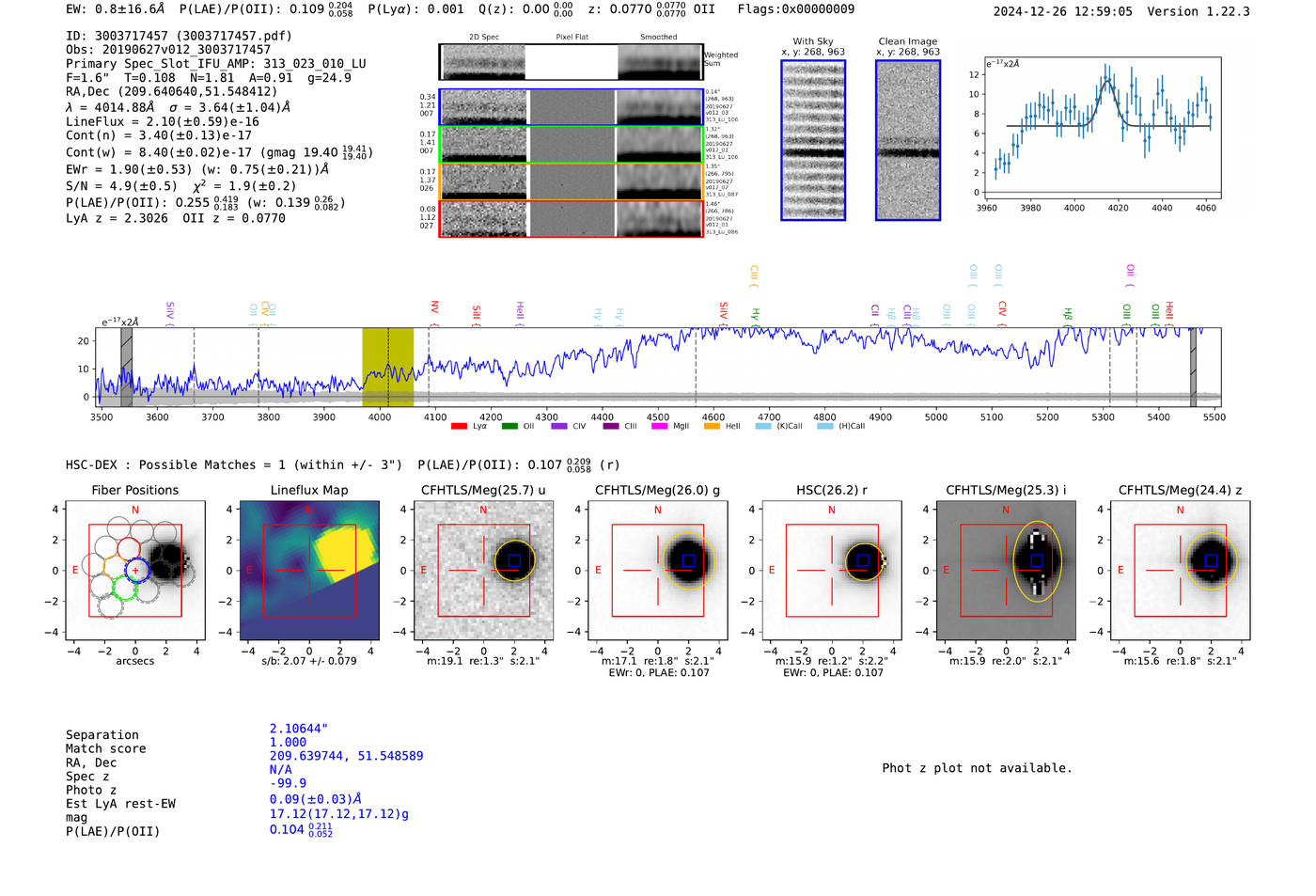Image resolution: width=1316 pixels, height=896 pixels.
Task: Select the CFHTLS/Meg(25.3) i image
Action: click(x=1006, y=571)
